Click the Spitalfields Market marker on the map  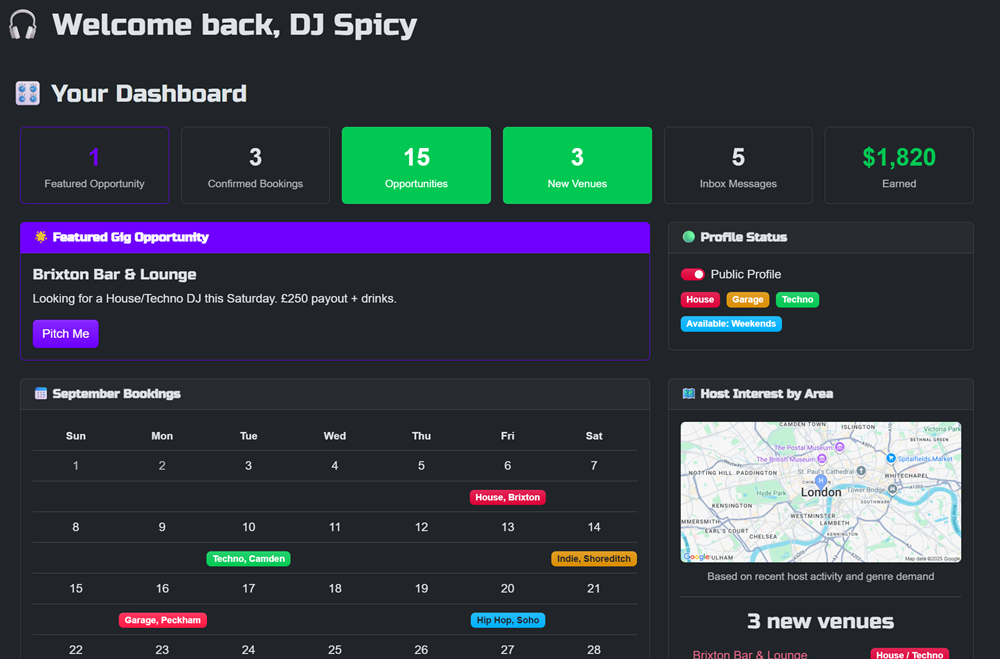(x=890, y=458)
